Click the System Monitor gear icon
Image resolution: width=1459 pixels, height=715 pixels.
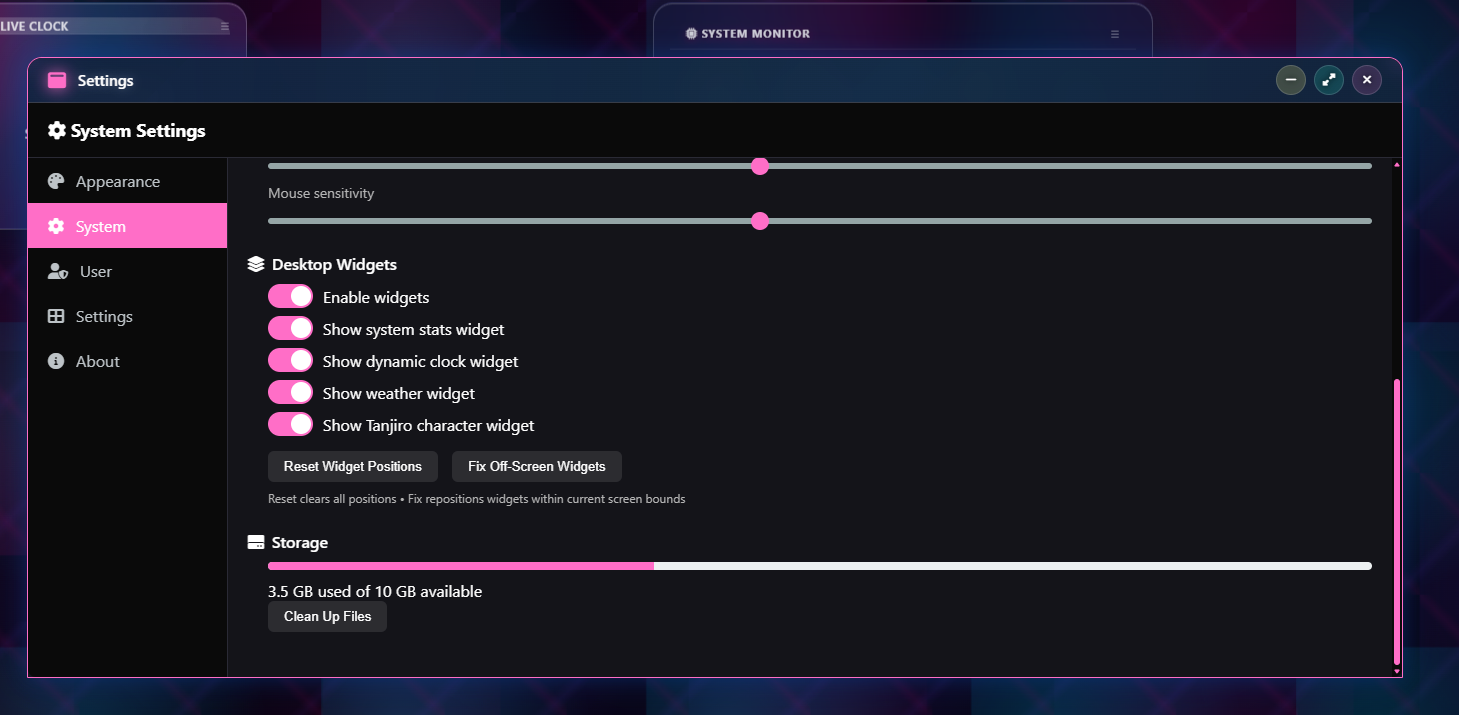click(690, 33)
